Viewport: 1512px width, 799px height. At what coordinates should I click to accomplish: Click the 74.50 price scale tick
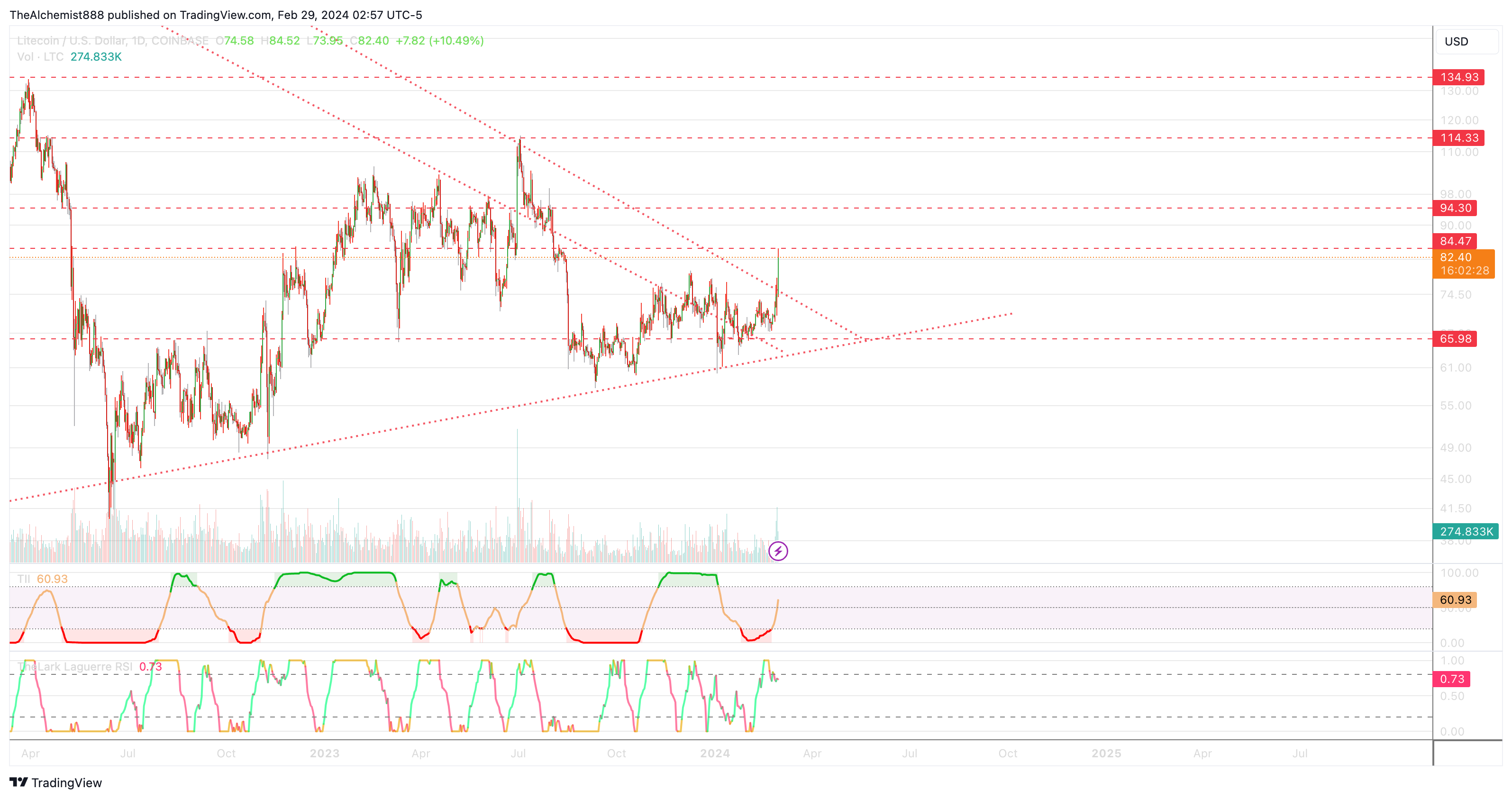click(x=1456, y=295)
